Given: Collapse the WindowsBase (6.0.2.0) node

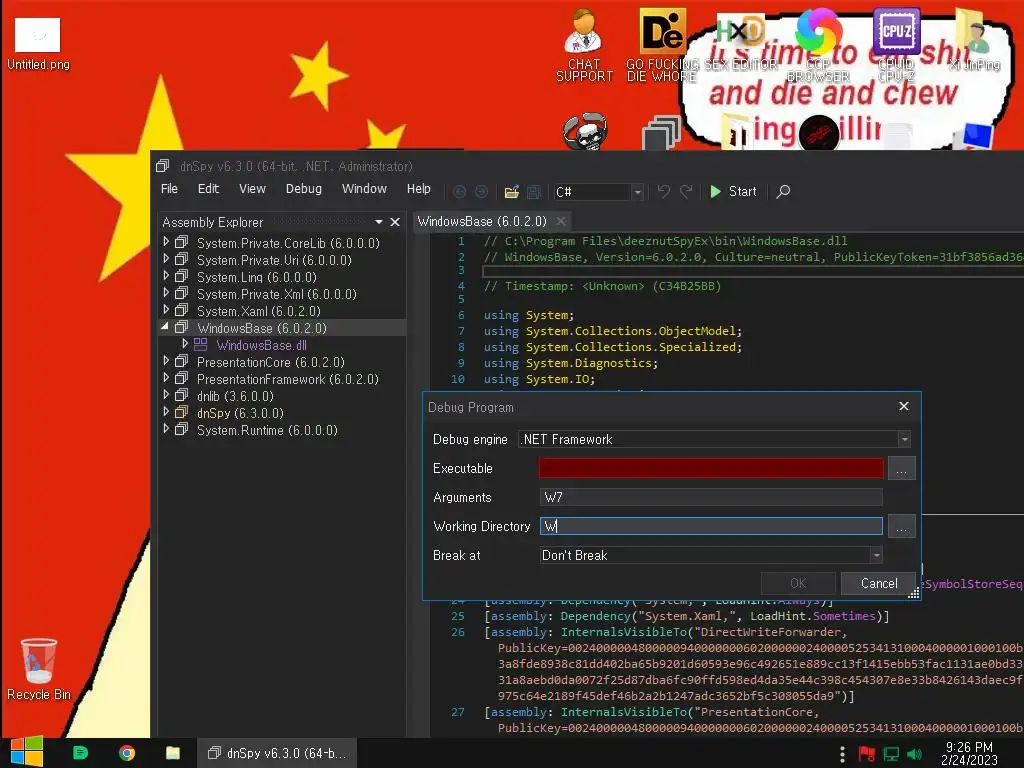Looking at the screenshot, I should pyautogui.click(x=165, y=327).
